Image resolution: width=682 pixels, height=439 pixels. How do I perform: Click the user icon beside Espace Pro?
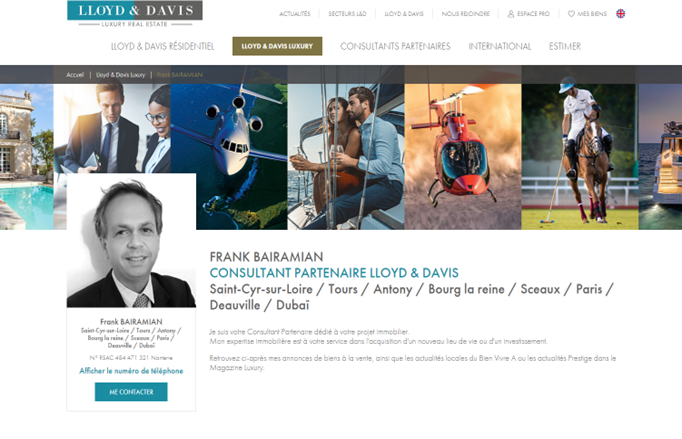511,14
